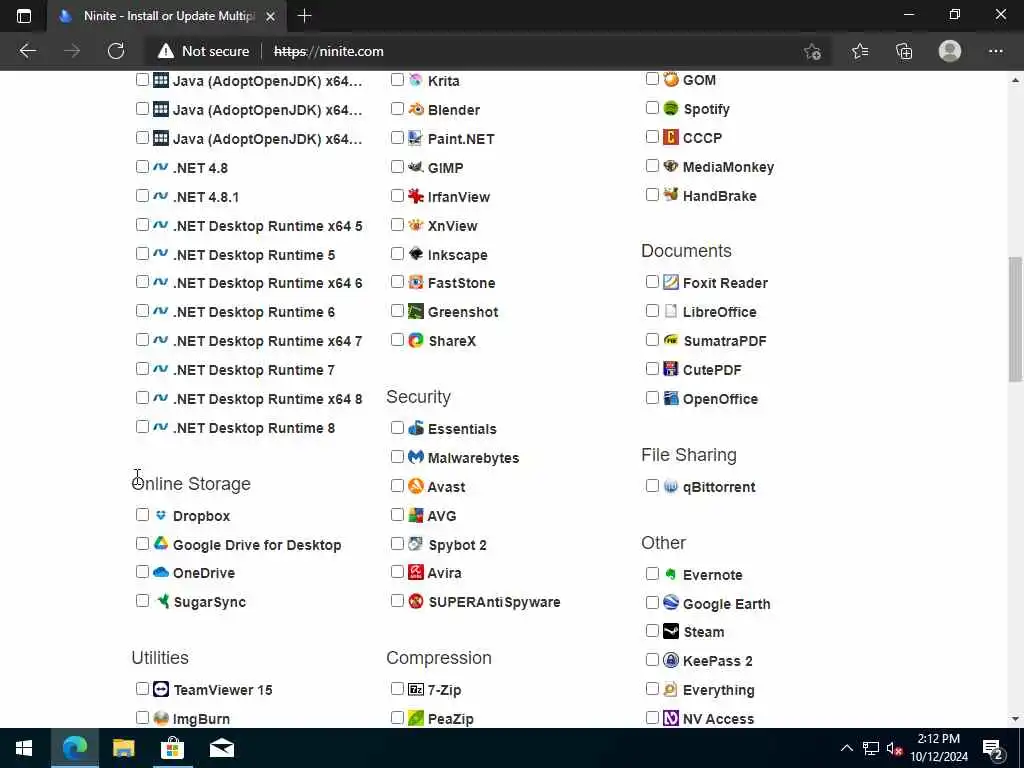Click the qBittorrent icon

pos(671,487)
